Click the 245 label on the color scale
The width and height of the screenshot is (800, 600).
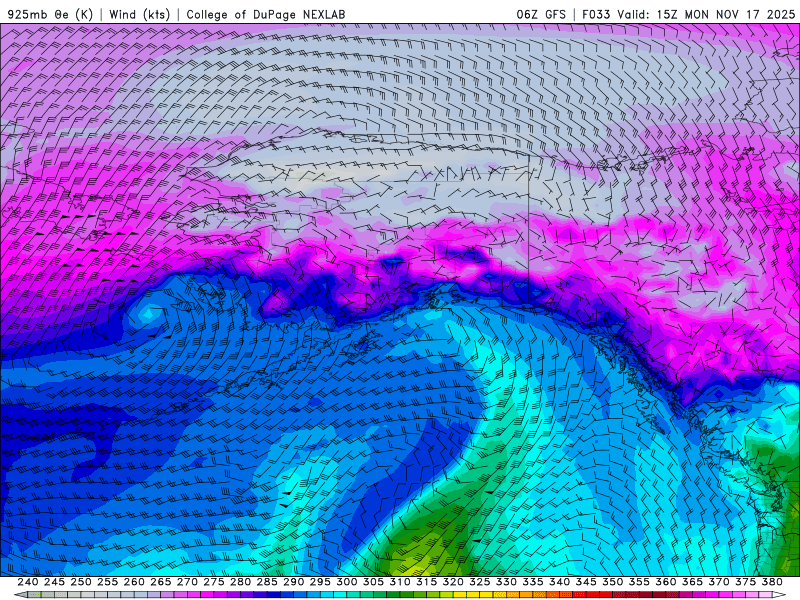(55, 582)
